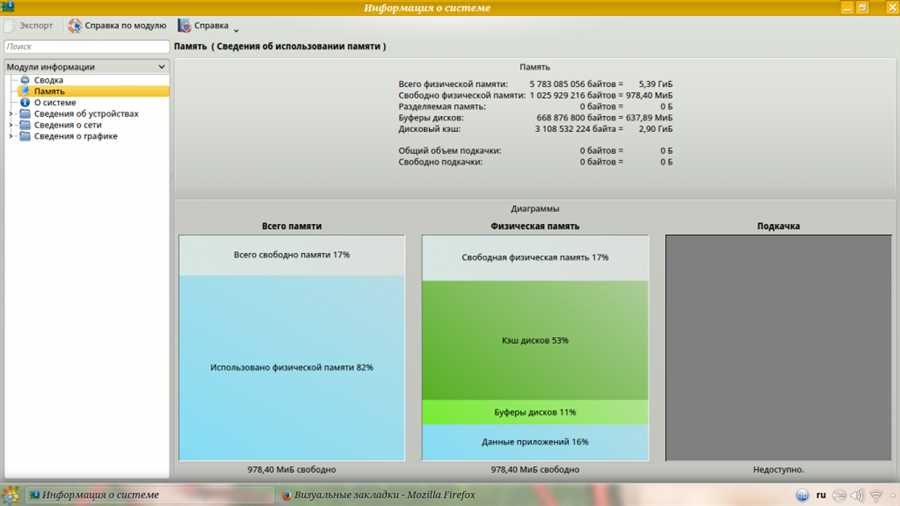900x506 pixels.
Task: Click the blue info icon for О системе
Action: tap(25, 102)
